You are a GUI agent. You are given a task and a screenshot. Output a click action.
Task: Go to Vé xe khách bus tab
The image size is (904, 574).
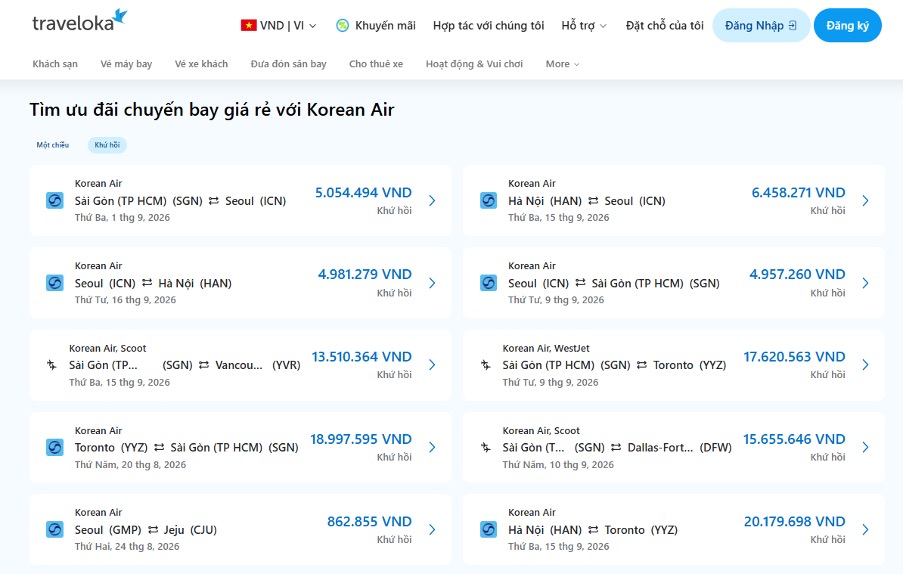point(201,64)
